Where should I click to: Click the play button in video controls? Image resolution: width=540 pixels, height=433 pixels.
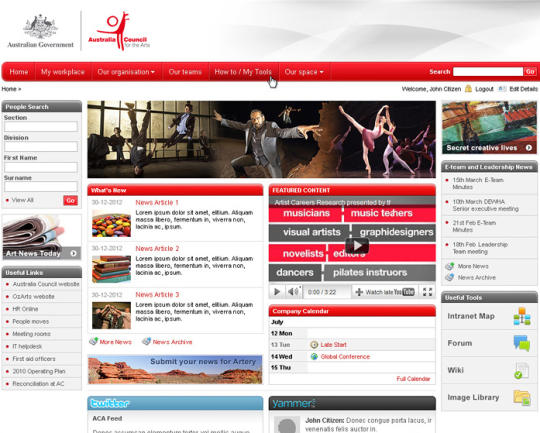pos(277,292)
